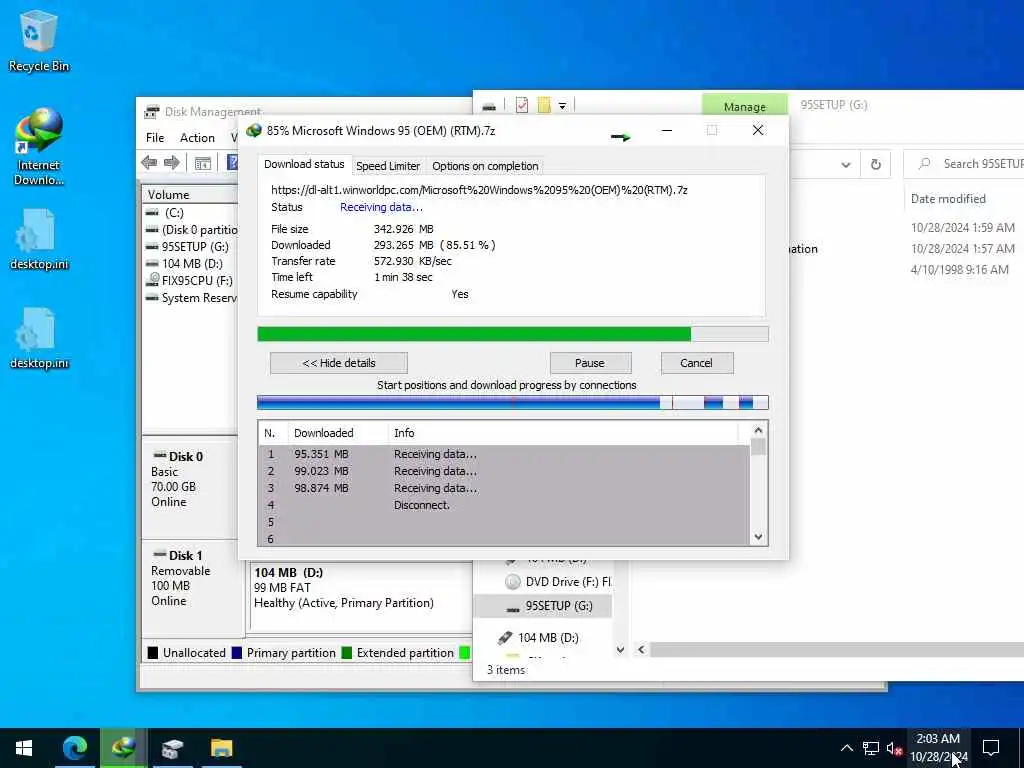
Task: Select connection 2 row with 99.023 MB
Action: click(x=504, y=471)
